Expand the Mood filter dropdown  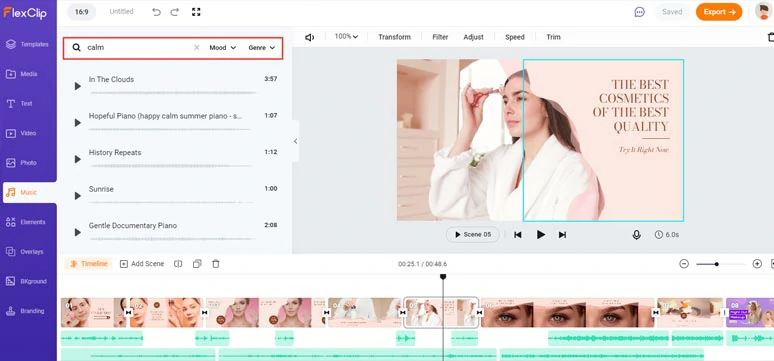pos(223,48)
